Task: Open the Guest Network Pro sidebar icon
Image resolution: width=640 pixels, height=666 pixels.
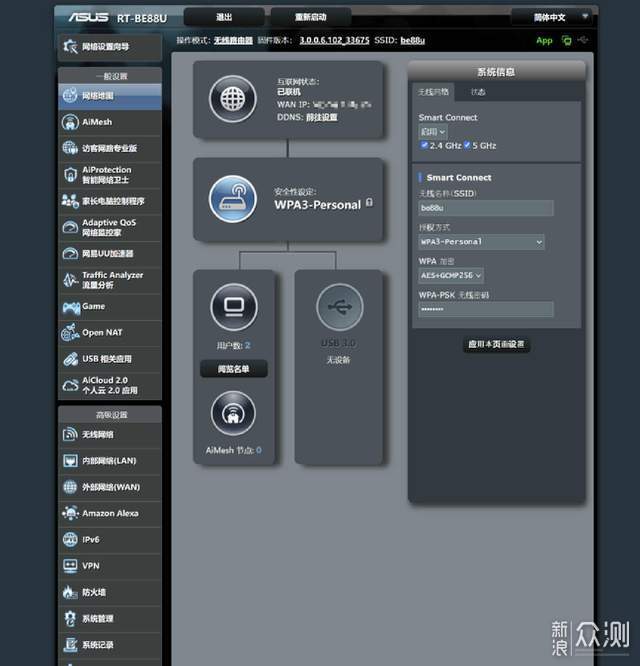Action: coord(70,148)
